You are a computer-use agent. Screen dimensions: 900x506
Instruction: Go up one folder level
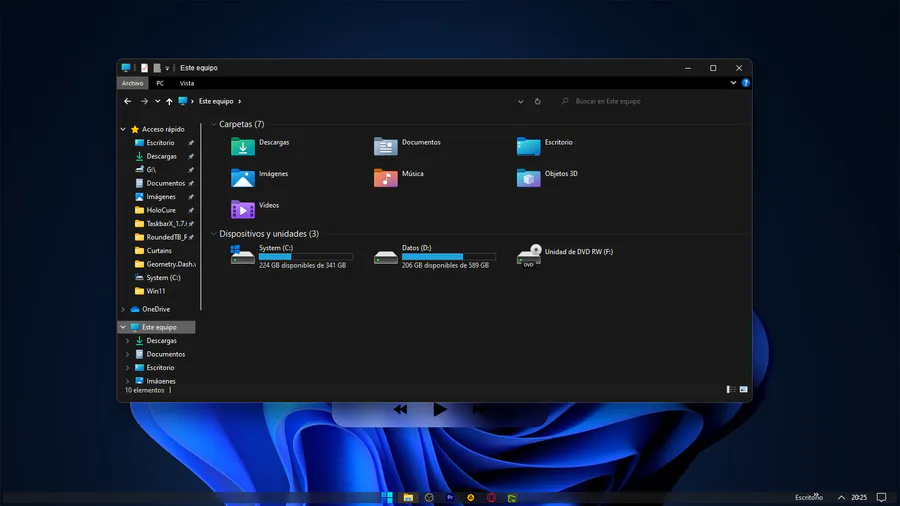click(x=169, y=102)
